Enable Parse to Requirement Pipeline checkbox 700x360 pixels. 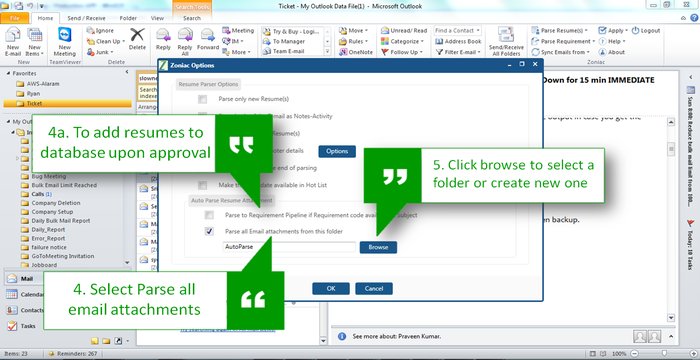coord(209,215)
